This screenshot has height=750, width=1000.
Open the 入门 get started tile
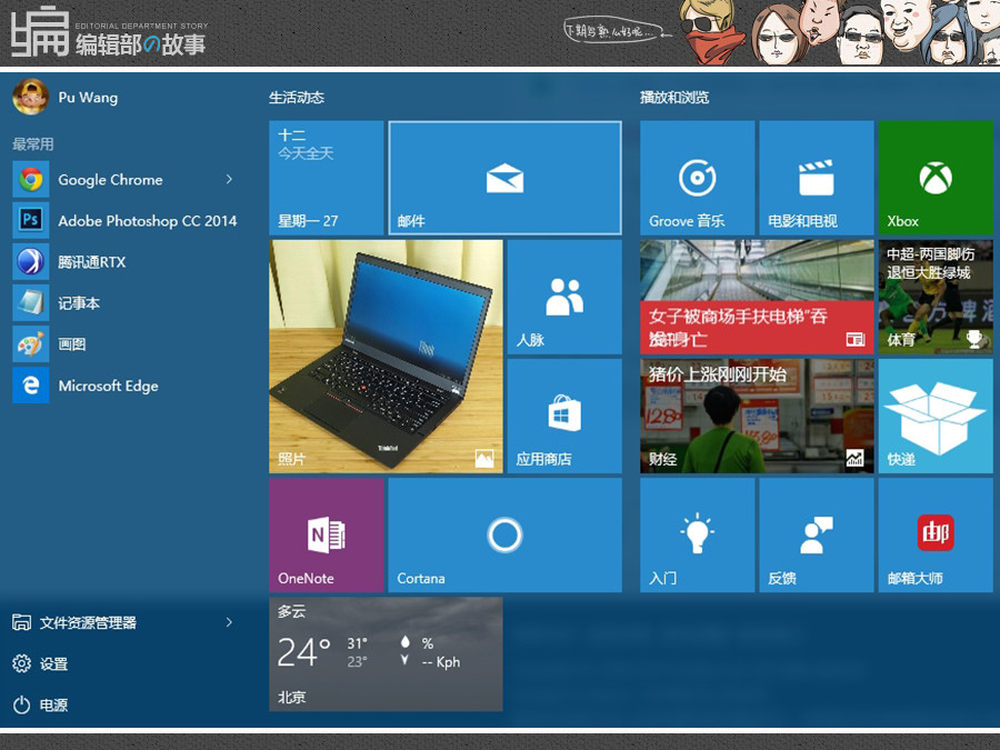click(697, 535)
